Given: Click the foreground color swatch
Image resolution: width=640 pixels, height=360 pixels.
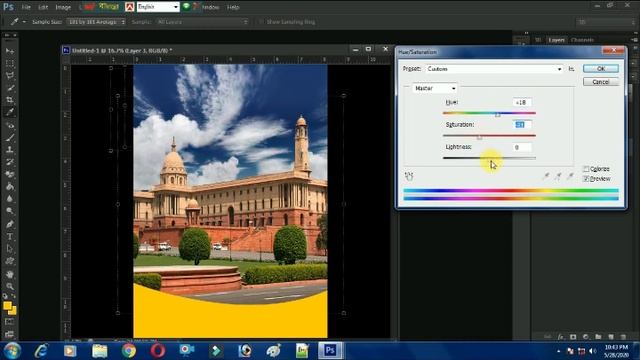Looking at the screenshot, I should [x=7, y=306].
